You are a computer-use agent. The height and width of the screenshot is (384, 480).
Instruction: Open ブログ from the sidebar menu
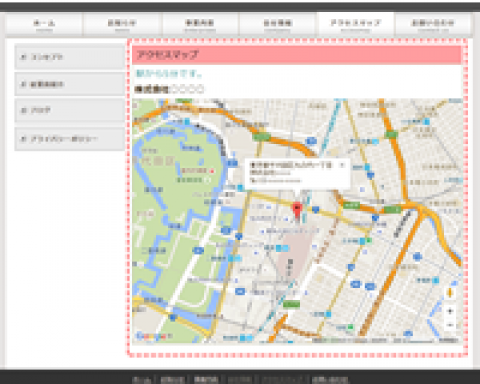[70, 110]
